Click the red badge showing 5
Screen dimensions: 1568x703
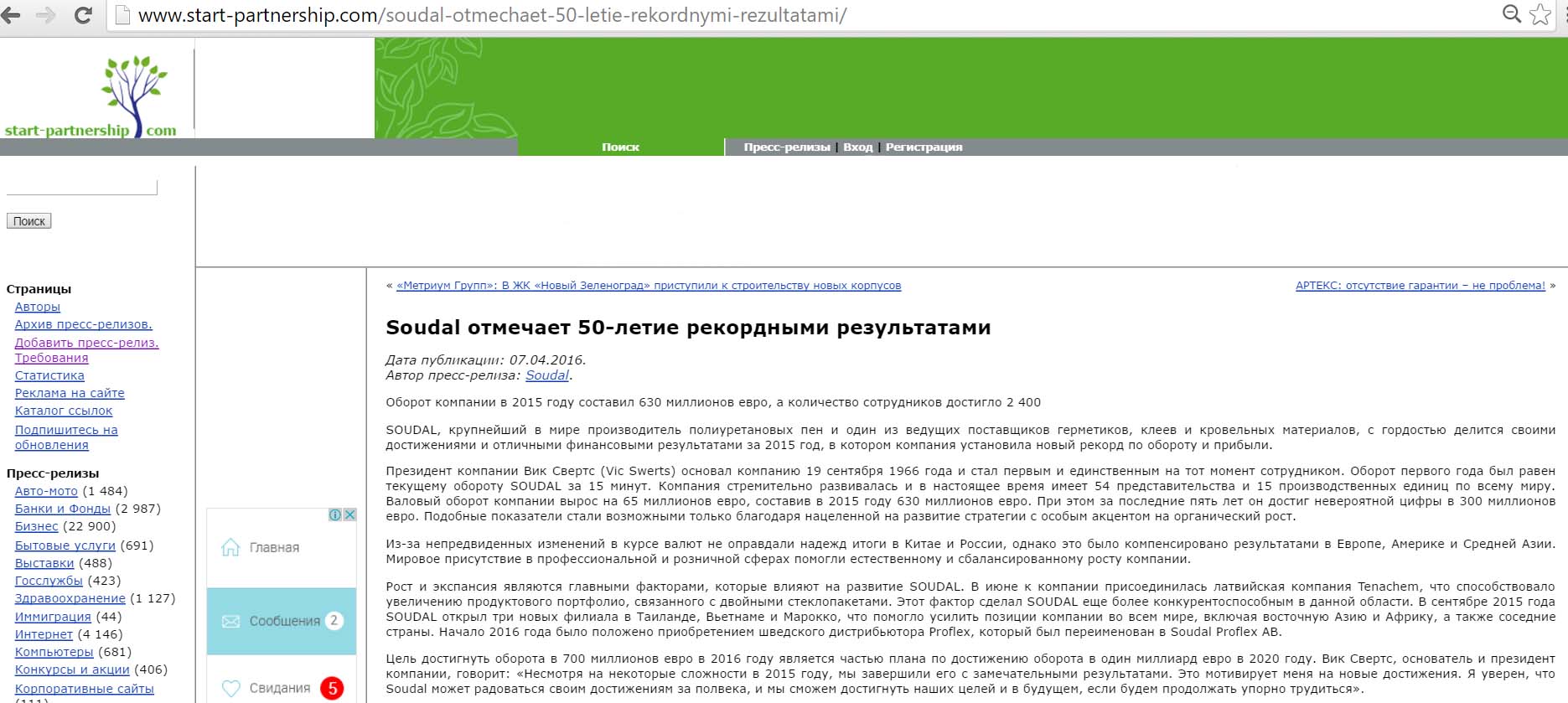(333, 688)
